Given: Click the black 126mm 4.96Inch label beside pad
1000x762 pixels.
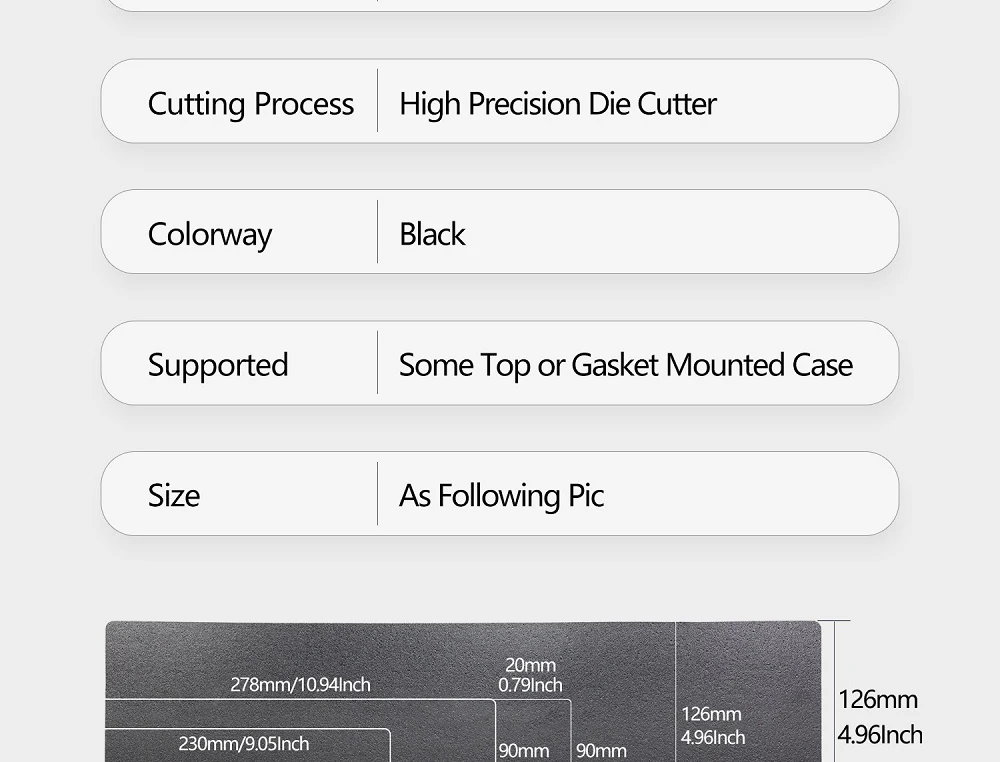Looking at the screenshot, I should pyautogui.click(x=879, y=716).
